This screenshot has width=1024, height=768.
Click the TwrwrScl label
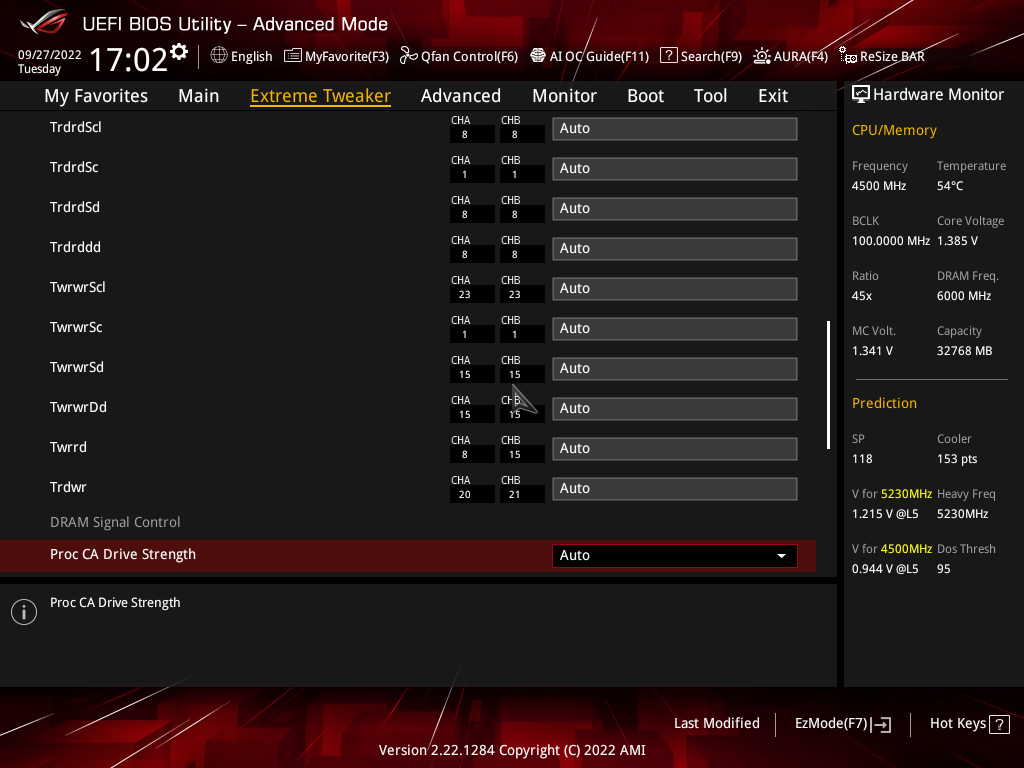coord(78,287)
